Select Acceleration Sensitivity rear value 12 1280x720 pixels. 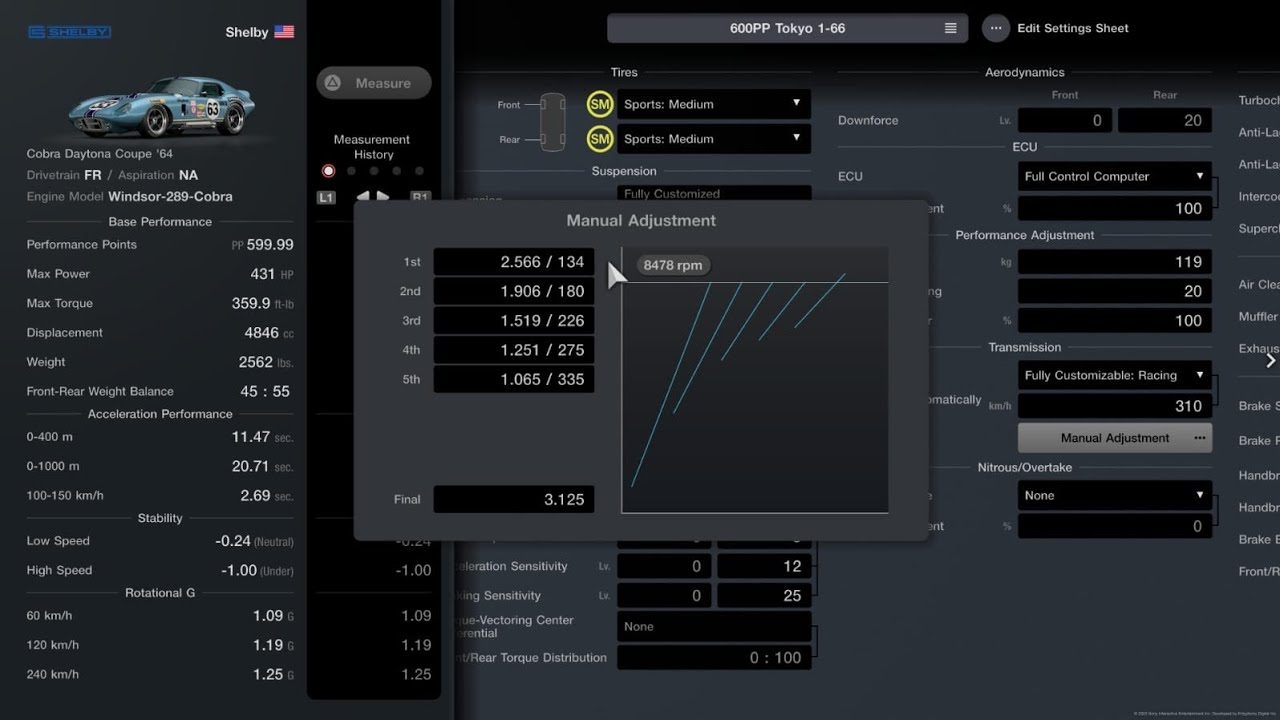point(764,566)
